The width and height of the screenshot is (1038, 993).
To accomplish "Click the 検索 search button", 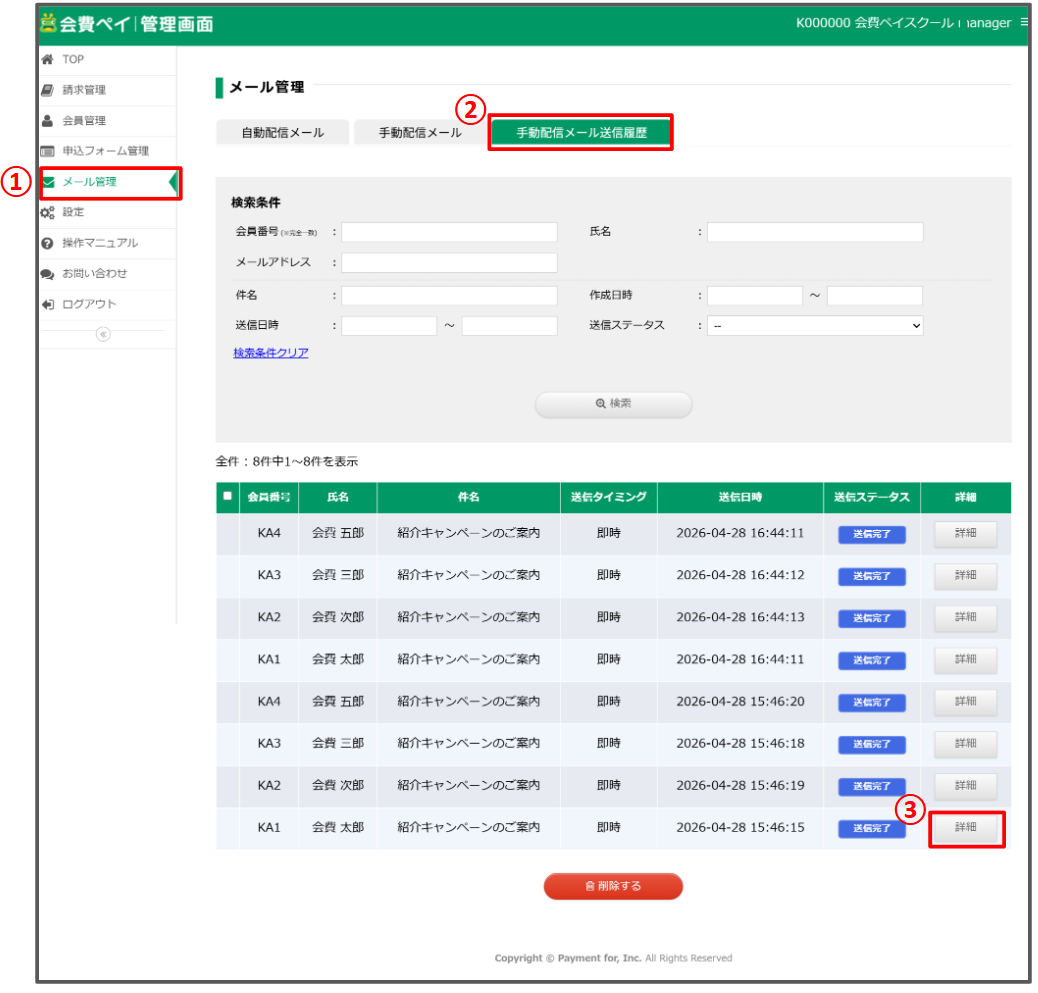I will pos(616,405).
